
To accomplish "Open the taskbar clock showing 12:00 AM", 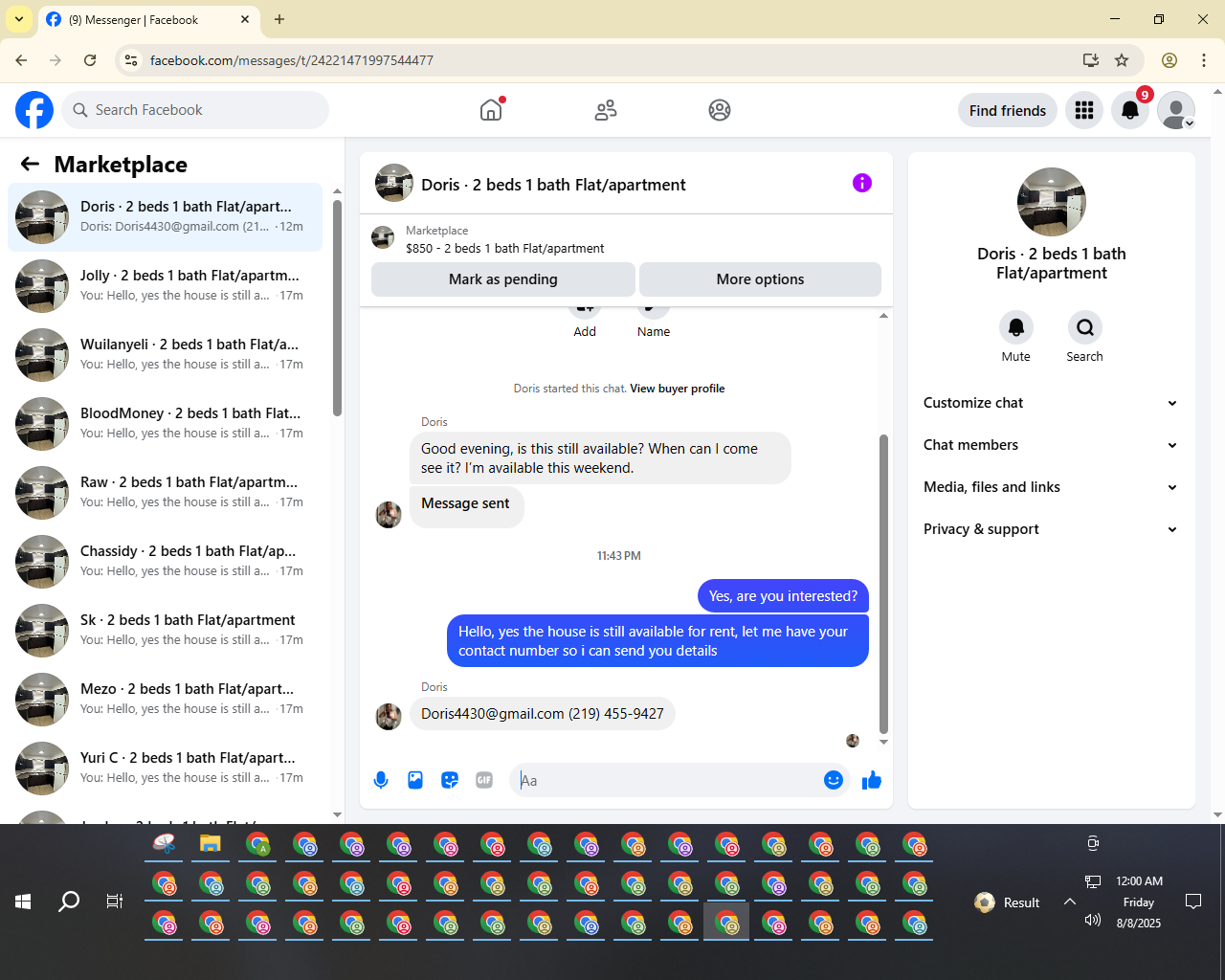I will (1139, 902).
